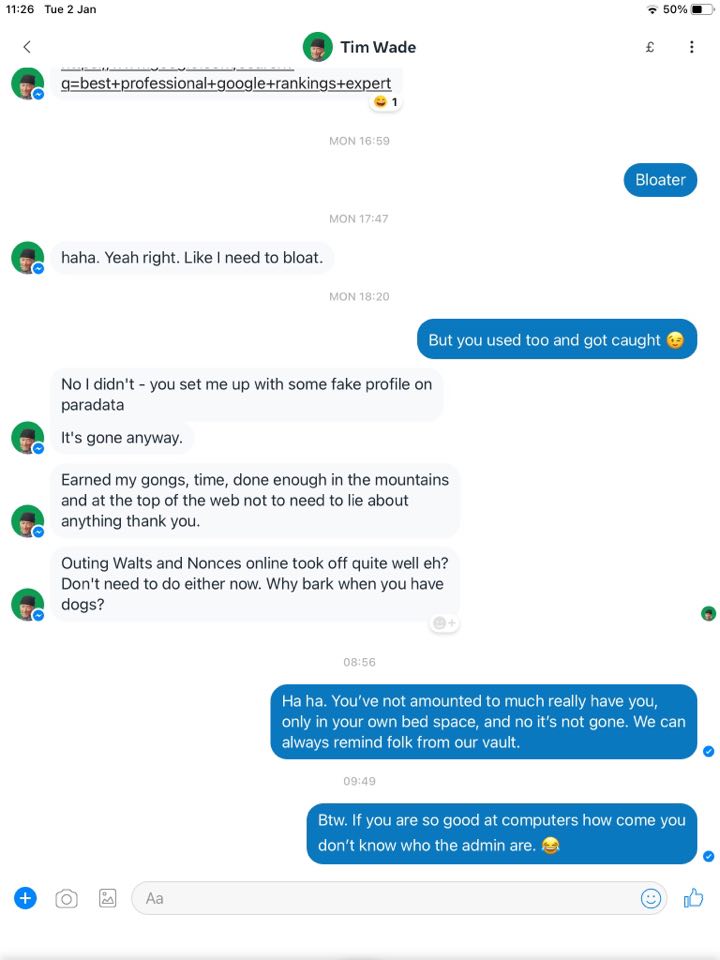This screenshot has height=960, width=720.
Task: Open the three-dot more options menu
Action: [691, 47]
